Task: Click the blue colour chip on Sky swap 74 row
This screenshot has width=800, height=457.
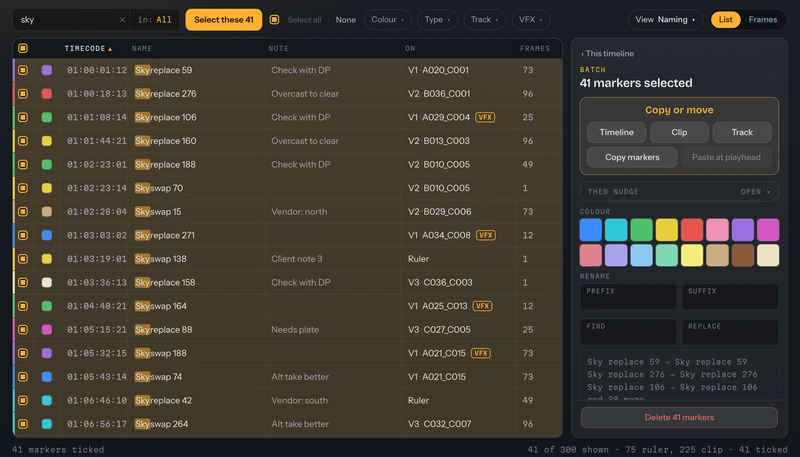Action: pos(46,377)
